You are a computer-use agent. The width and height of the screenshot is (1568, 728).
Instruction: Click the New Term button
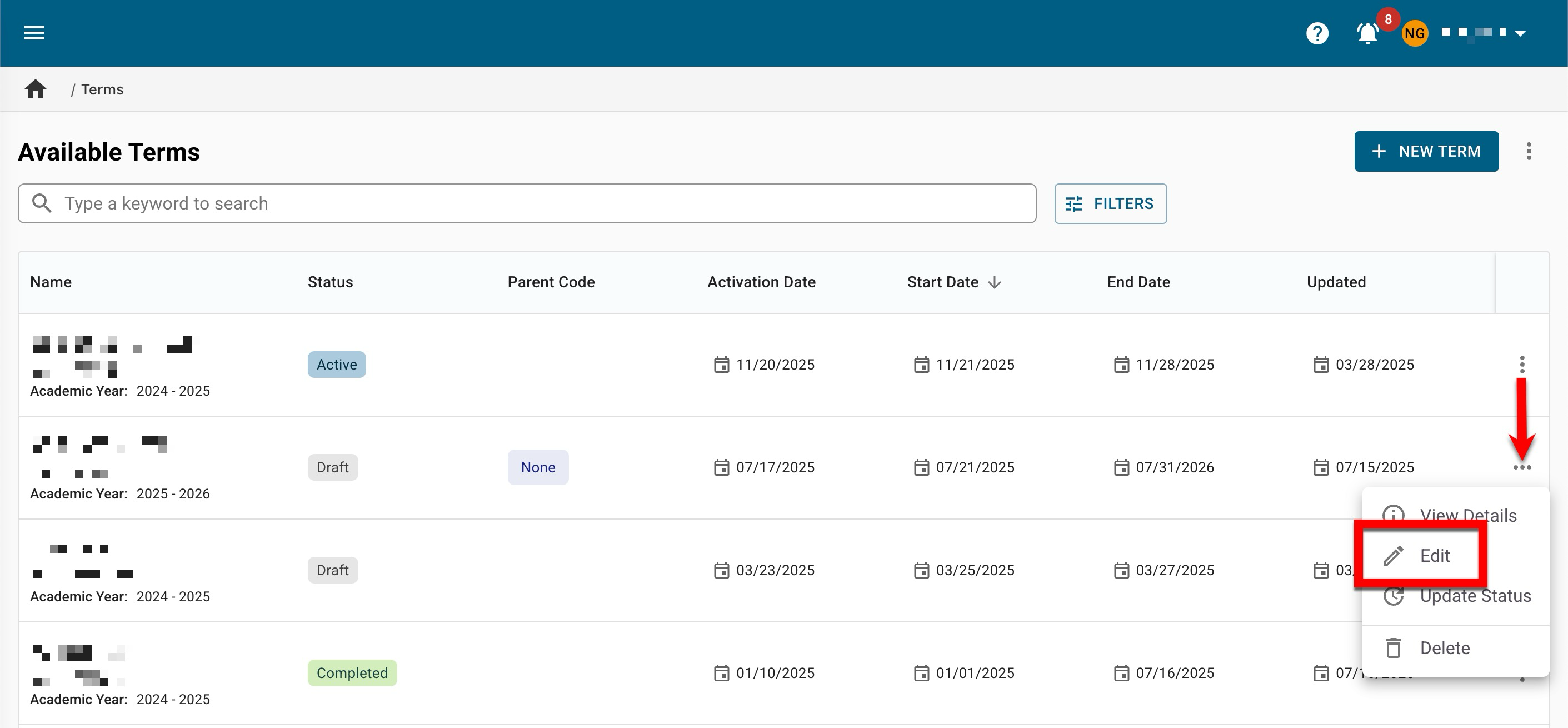tap(1426, 151)
